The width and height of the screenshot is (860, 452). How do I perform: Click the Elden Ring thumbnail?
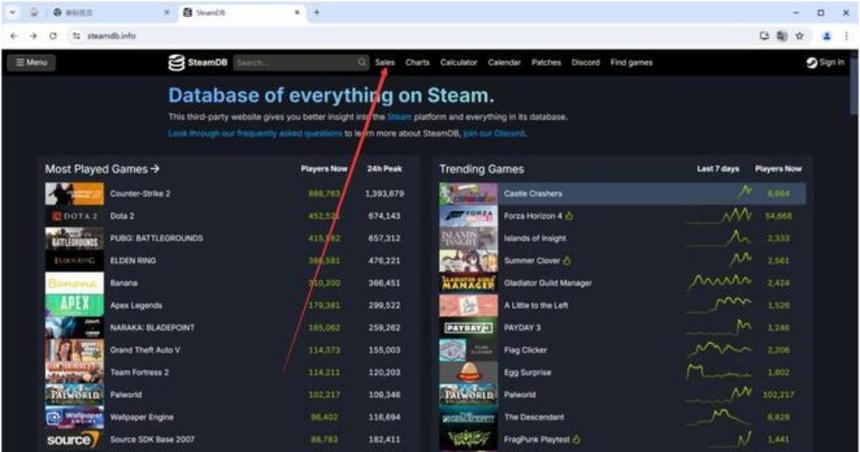[x=74, y=261]
